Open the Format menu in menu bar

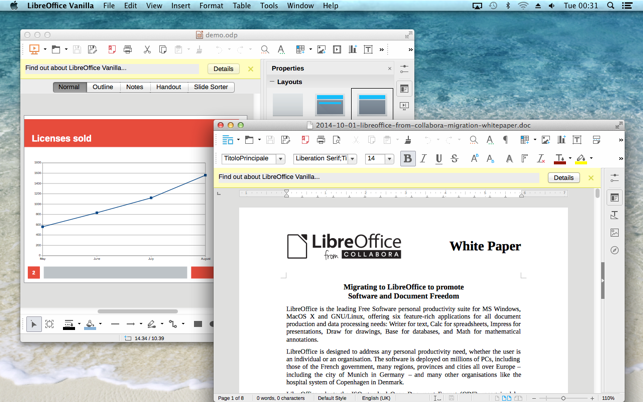tap(211, 6)
